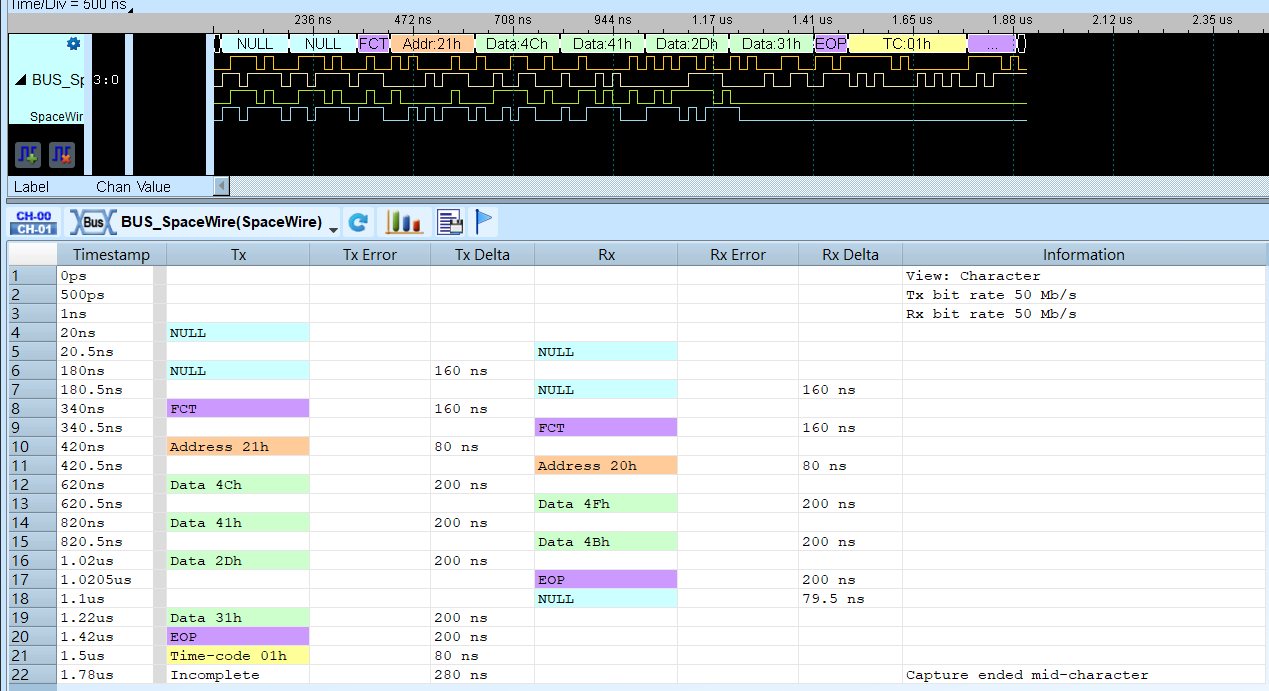The height and width of the screenshot is (691, 1269).
Task: Click the CH-00/CH-01 channel selector icon
Action: [x=34, y=222]
